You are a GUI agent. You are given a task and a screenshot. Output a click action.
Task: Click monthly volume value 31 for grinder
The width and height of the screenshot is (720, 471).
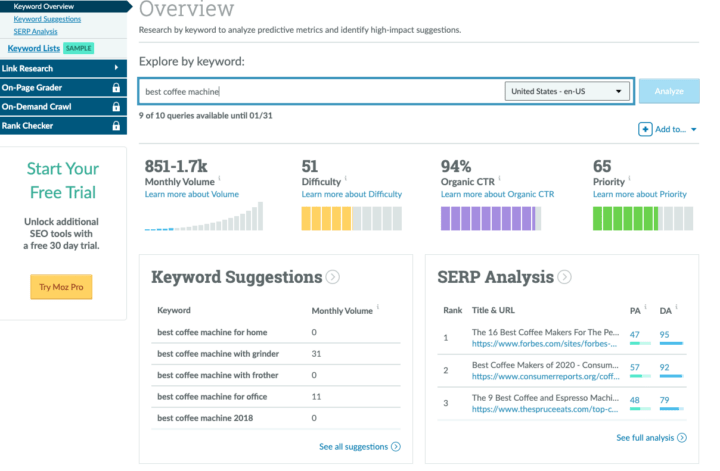tap(316, 354)
